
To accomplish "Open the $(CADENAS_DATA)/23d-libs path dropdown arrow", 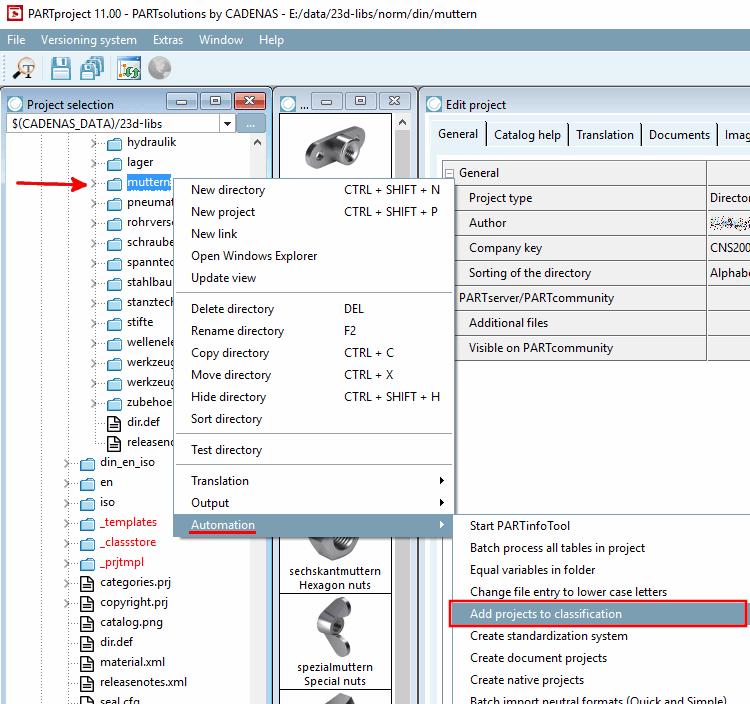I will (x=228, y=123).
